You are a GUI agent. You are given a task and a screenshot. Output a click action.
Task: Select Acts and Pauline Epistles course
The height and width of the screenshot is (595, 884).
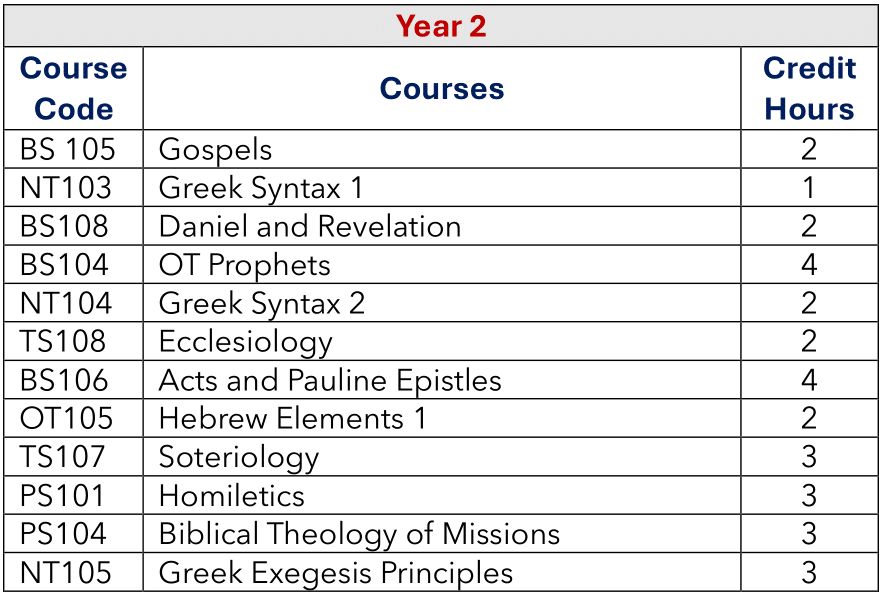pos(330,380)
